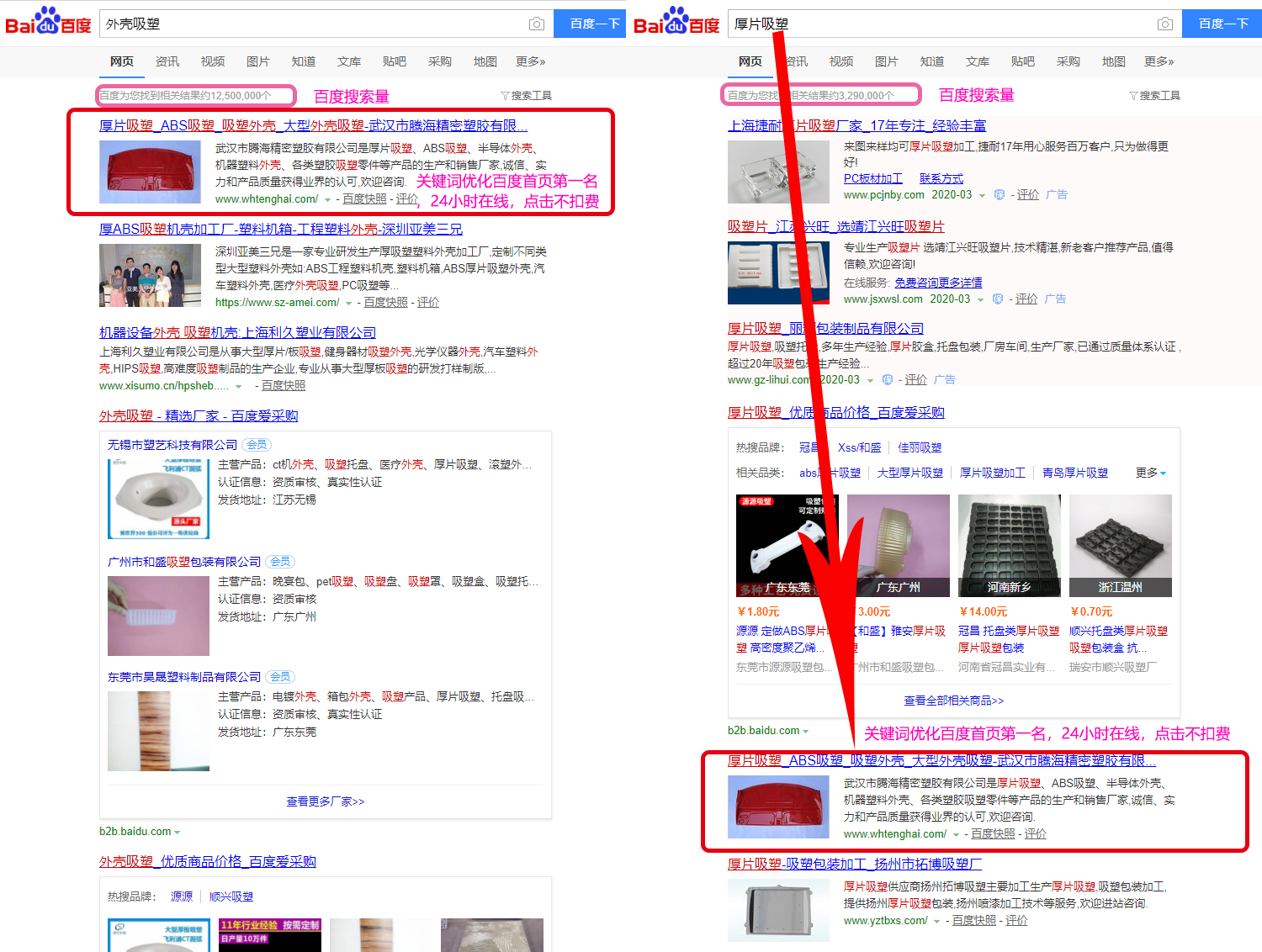
Task: Click the 保 badge next to www.gz-lihui.com
Action: coord(887,380)
